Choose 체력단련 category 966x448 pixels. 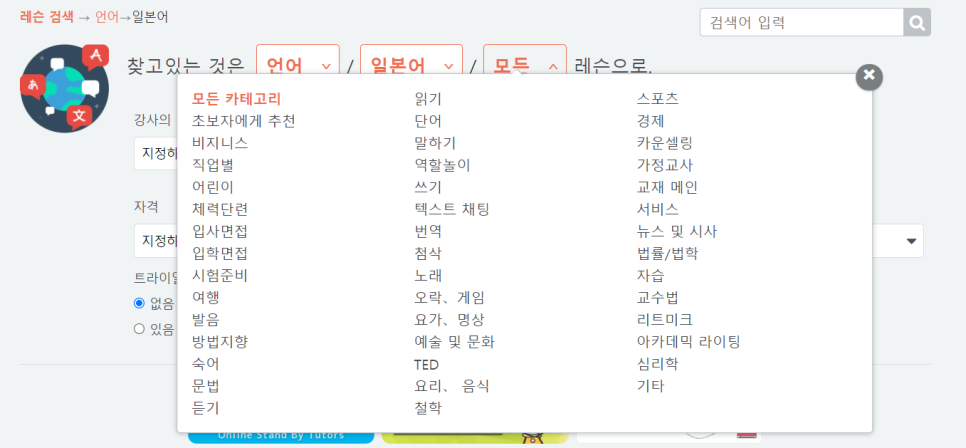tap(220, 210)
